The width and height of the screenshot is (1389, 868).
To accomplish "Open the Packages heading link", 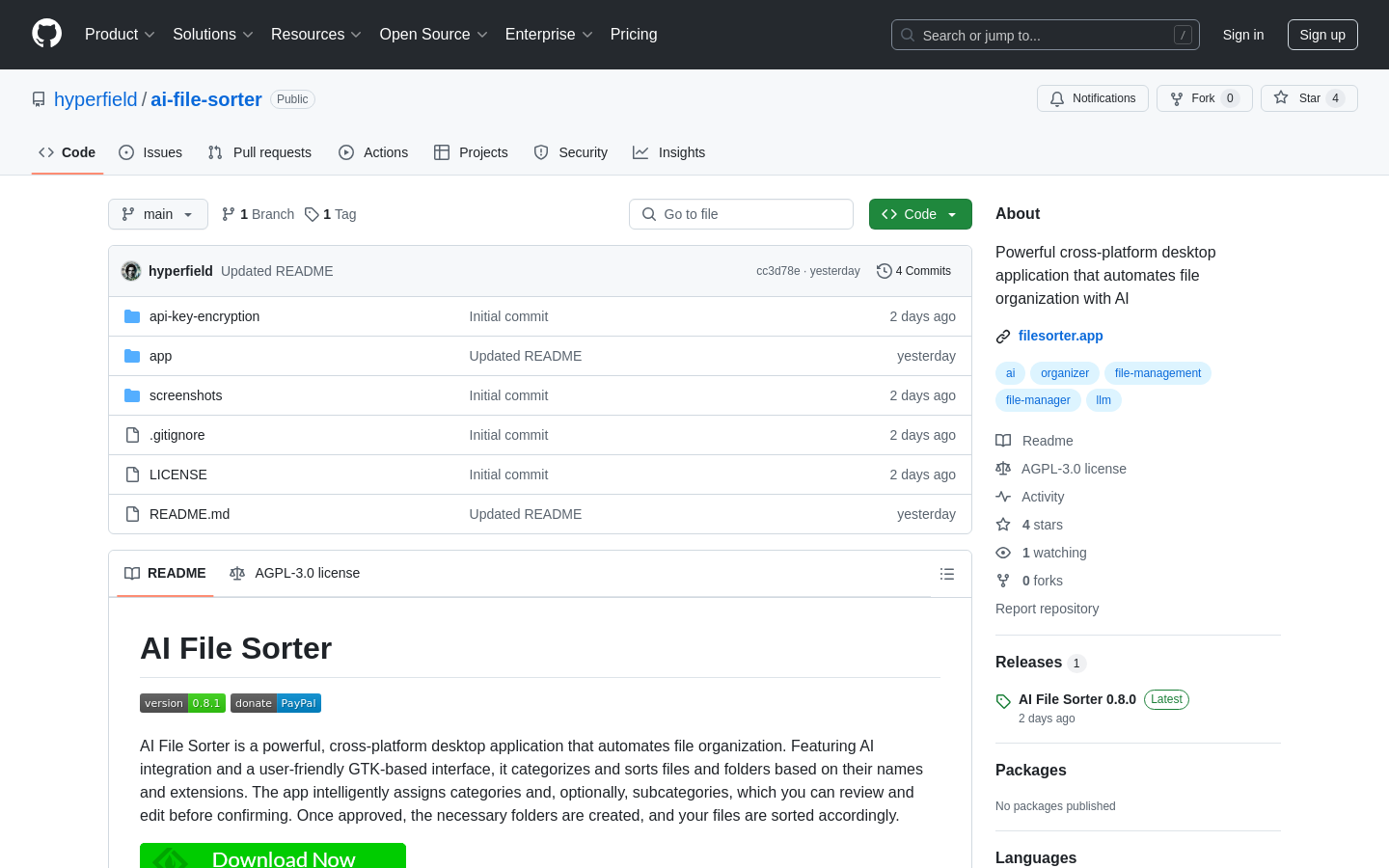I will point(1030,770).
